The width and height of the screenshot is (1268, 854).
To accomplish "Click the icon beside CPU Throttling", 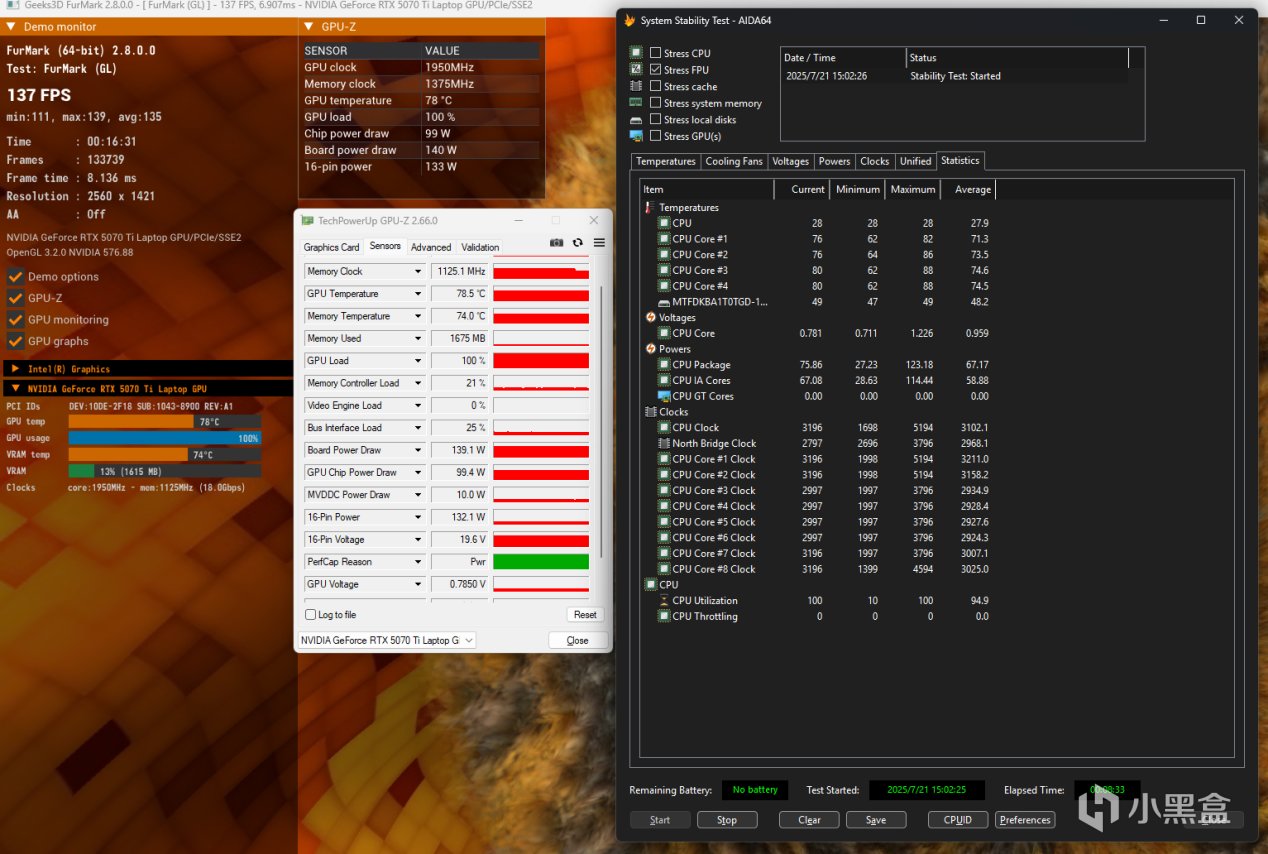I will click(664, 616).
